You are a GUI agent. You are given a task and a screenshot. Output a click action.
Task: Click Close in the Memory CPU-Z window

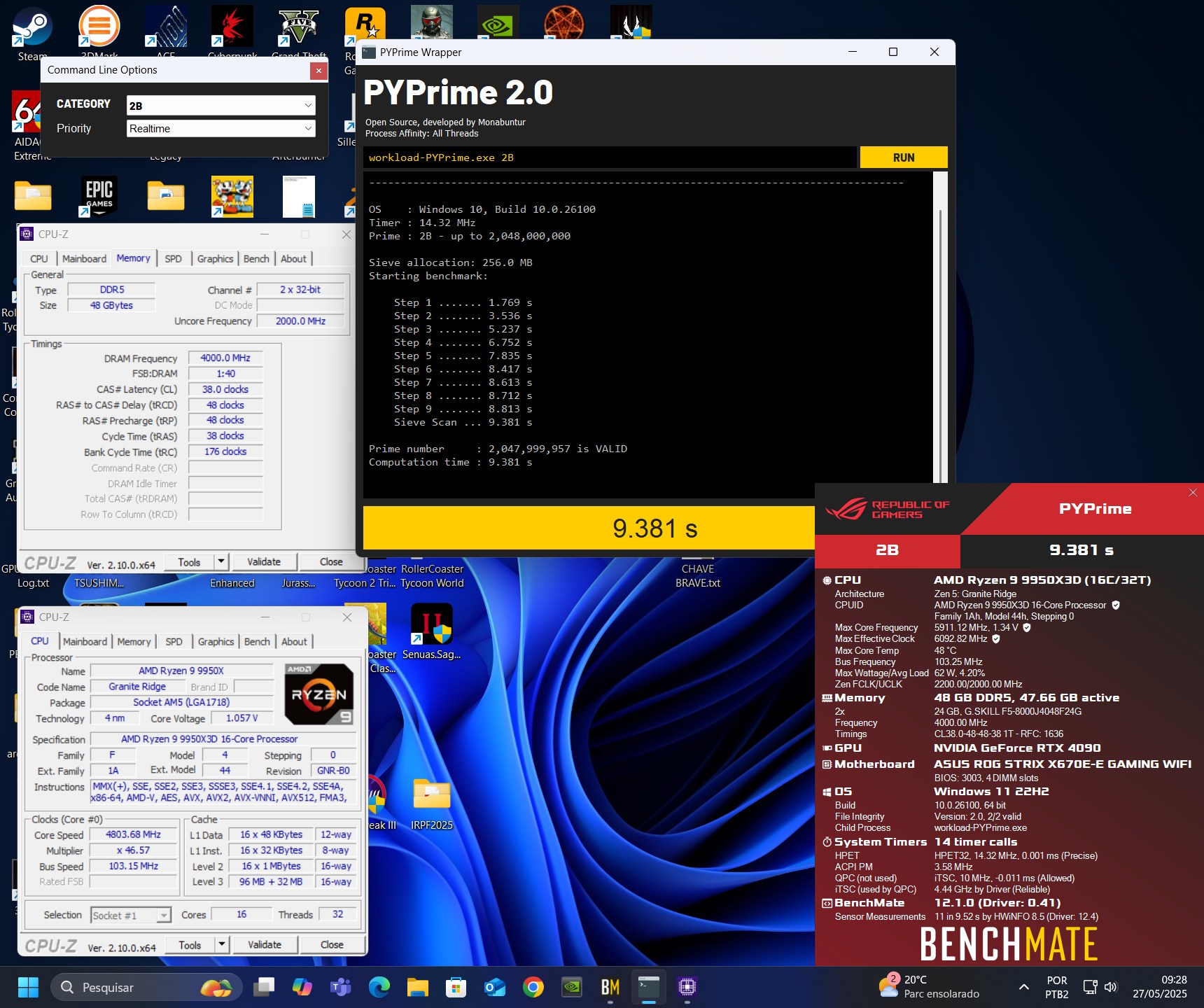pyautogui.click(x=331, y=561)
